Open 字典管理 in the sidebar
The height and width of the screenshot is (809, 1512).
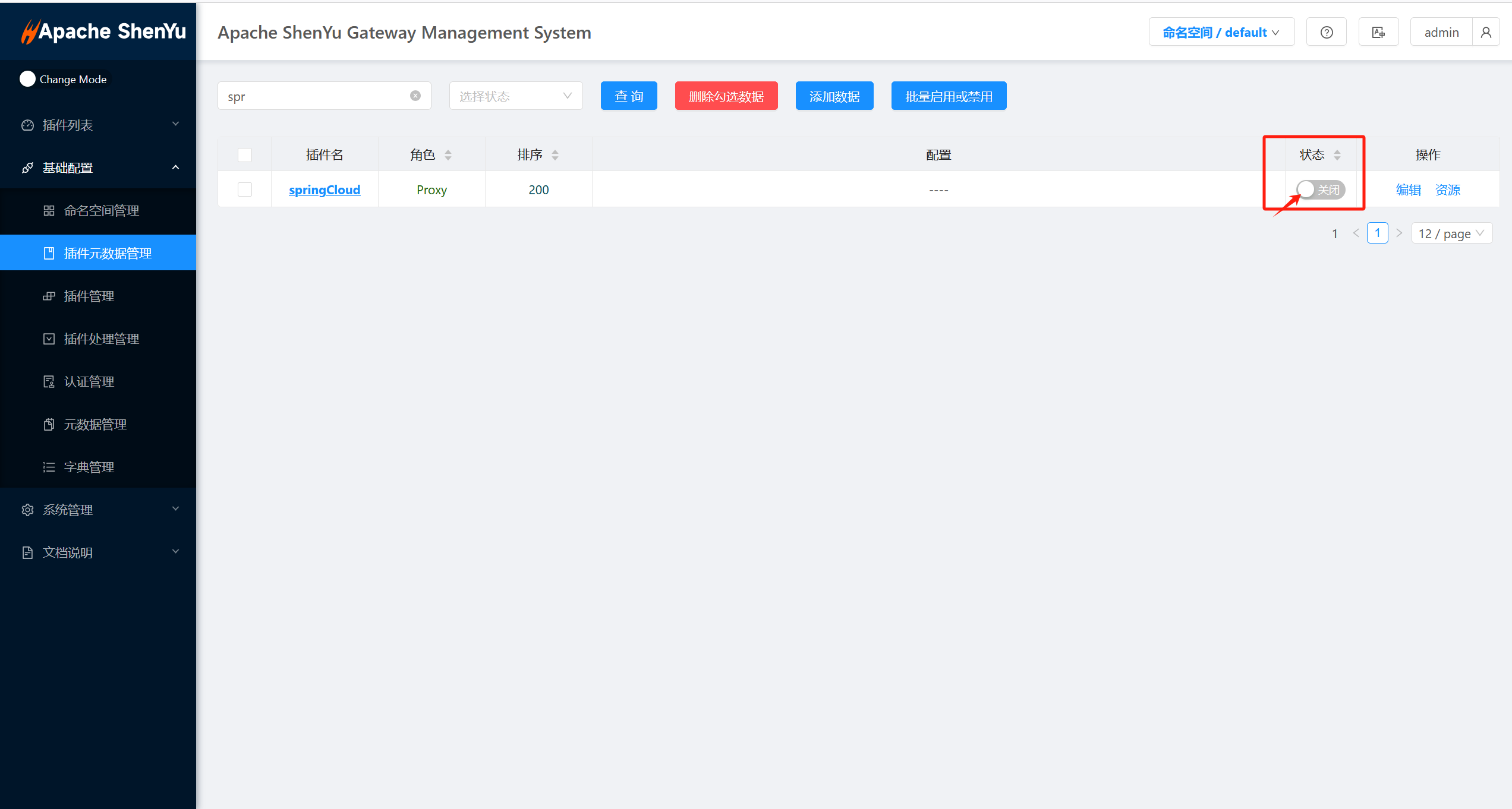[89, 467]
